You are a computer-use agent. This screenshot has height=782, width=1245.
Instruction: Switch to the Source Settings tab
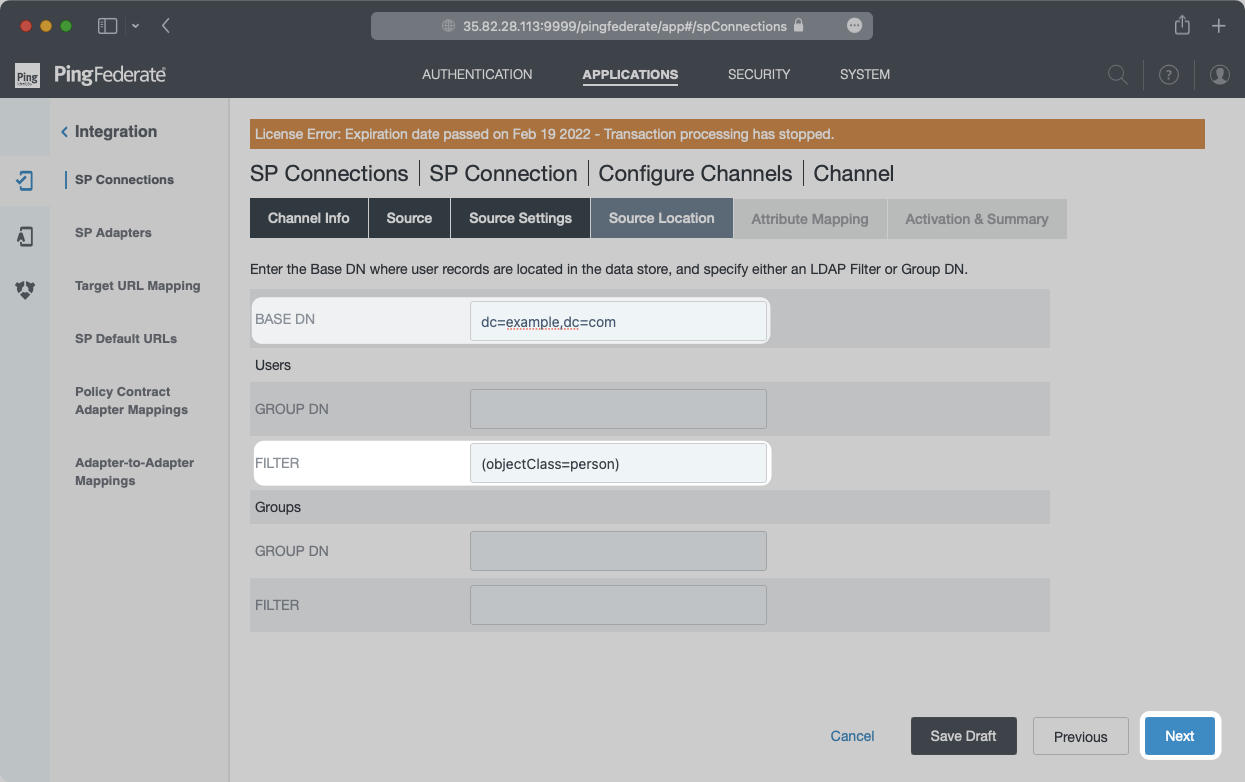pyautogui.click(x=520, y=218)
